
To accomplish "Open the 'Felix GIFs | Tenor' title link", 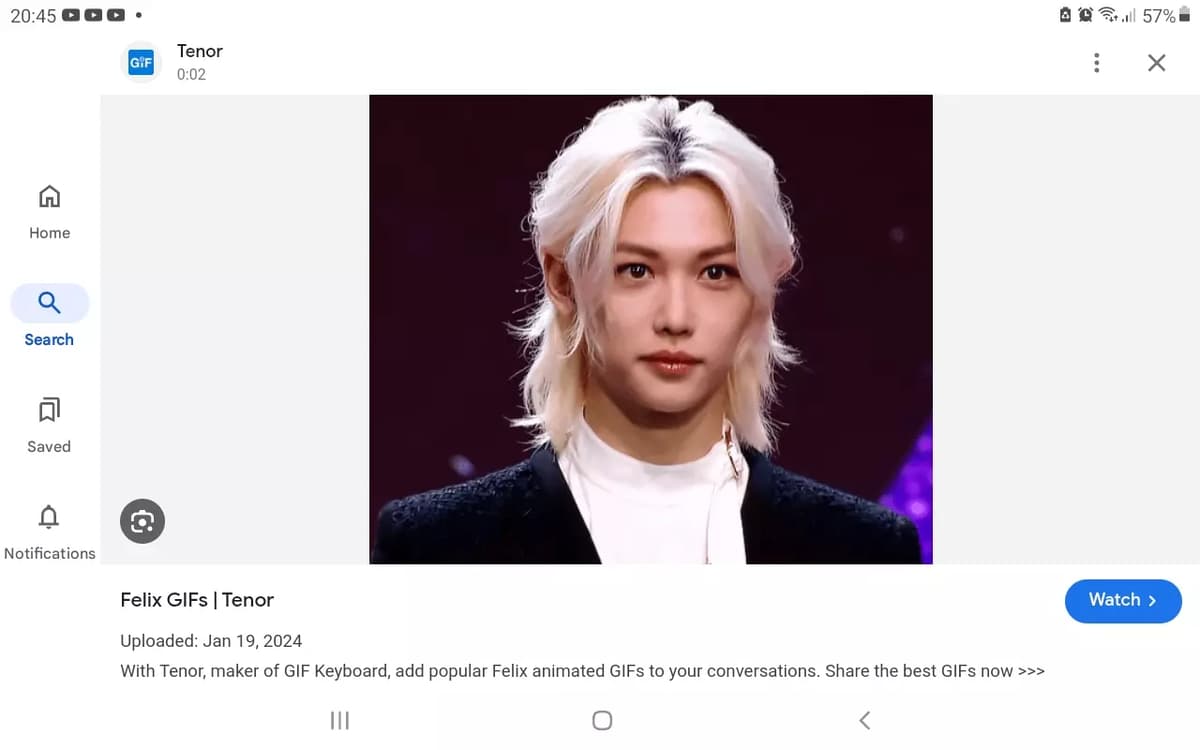I will click(x=197, y=600).
